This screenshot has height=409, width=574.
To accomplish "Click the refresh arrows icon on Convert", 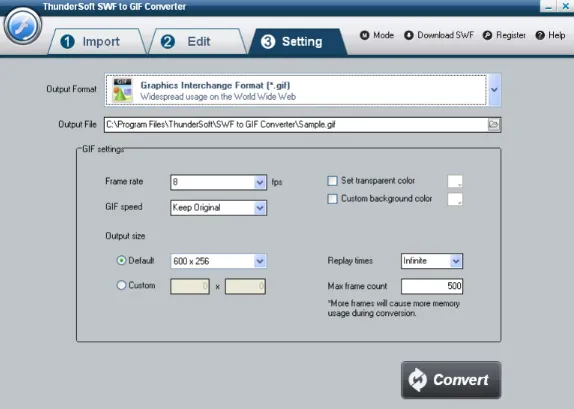I will 418,380.
